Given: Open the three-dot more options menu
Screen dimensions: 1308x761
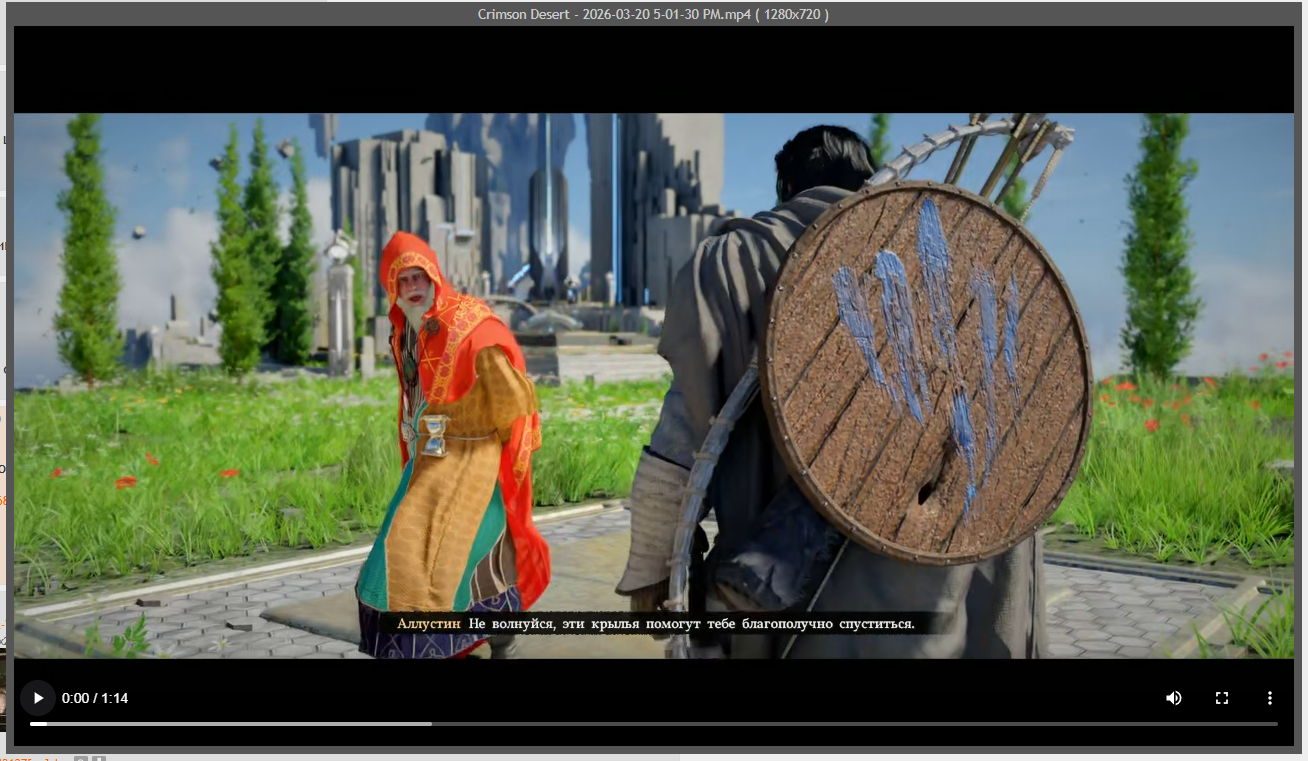Looking at the screenshot, I should (1270, 698).
